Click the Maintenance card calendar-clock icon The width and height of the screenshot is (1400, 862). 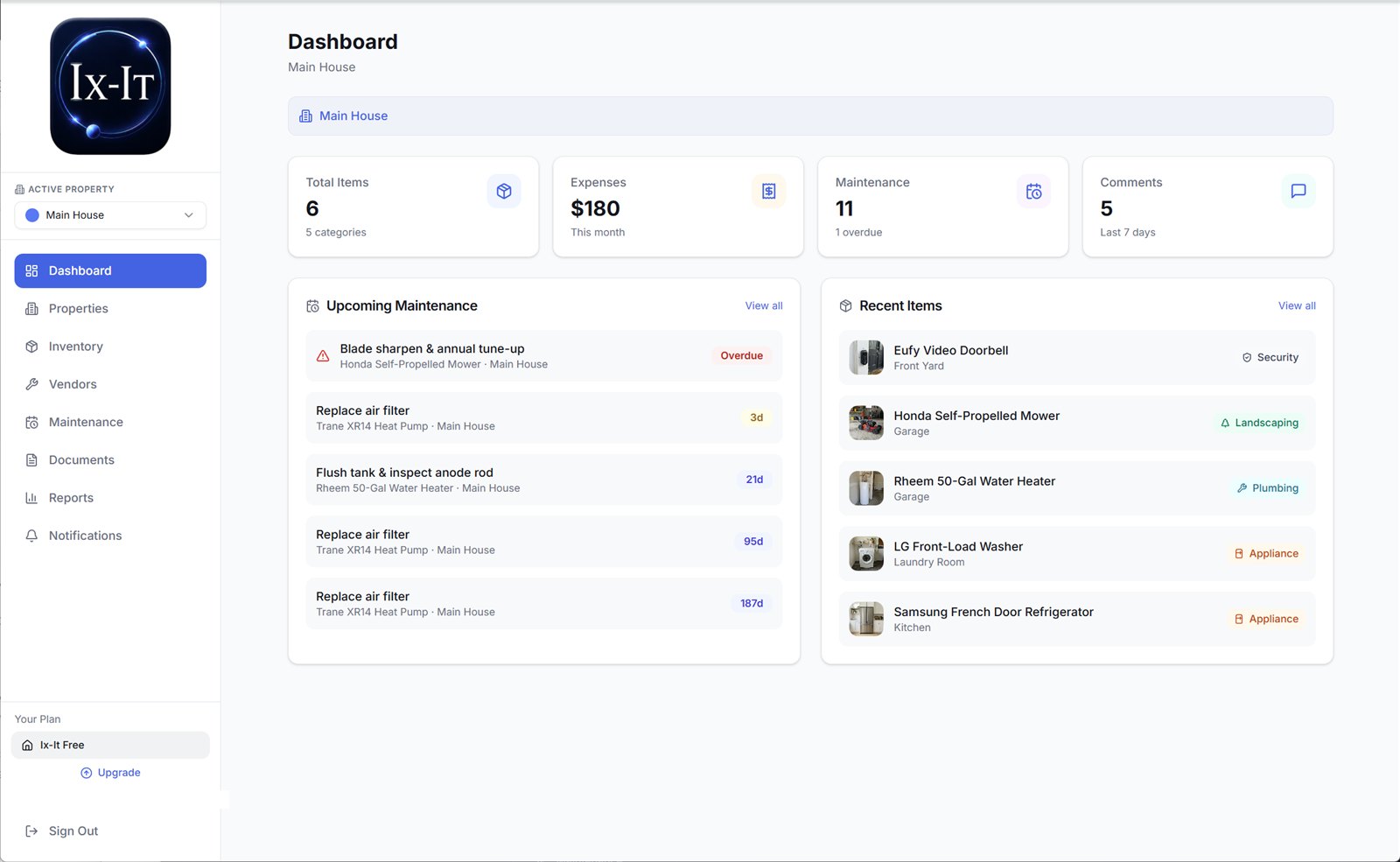point(1033,191)
